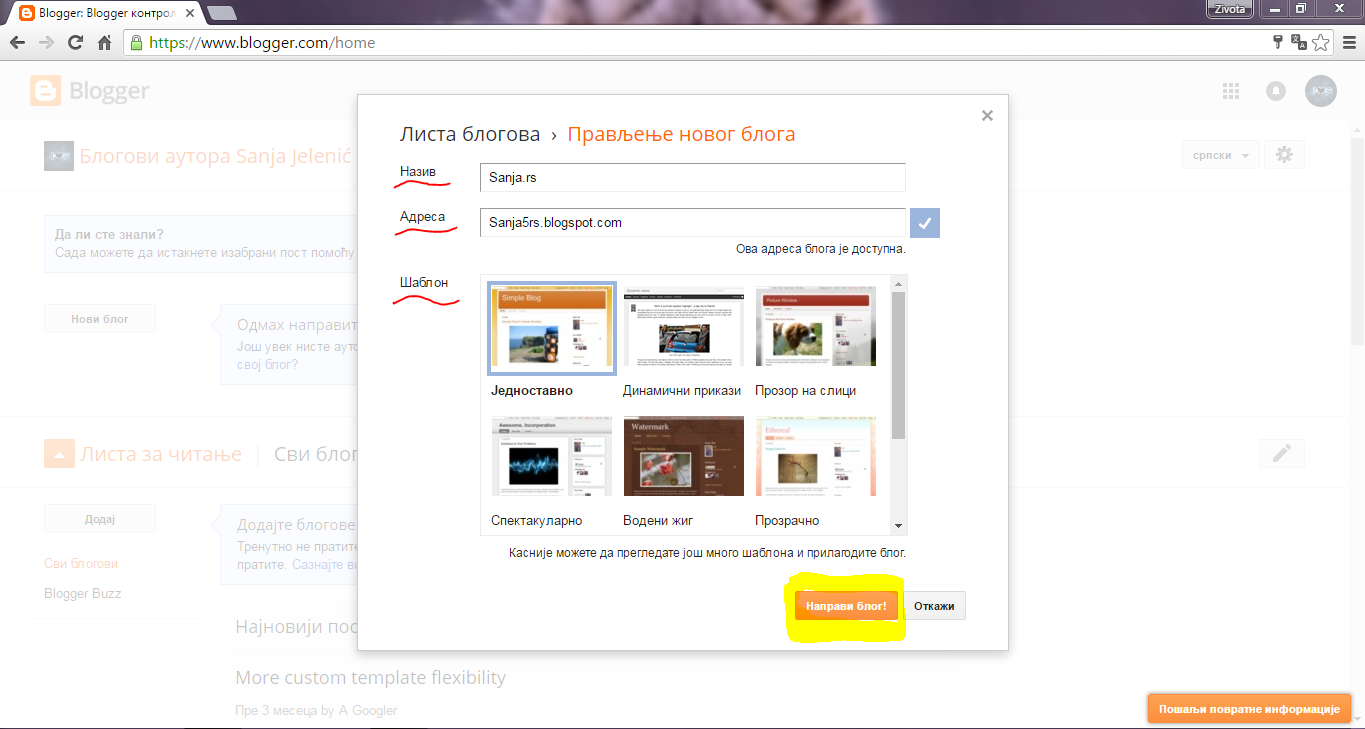The height and width of the screenshot is (729, 1365).
Task: Click the translate page icon in address bar
Action: click(x=1299, y=42)
